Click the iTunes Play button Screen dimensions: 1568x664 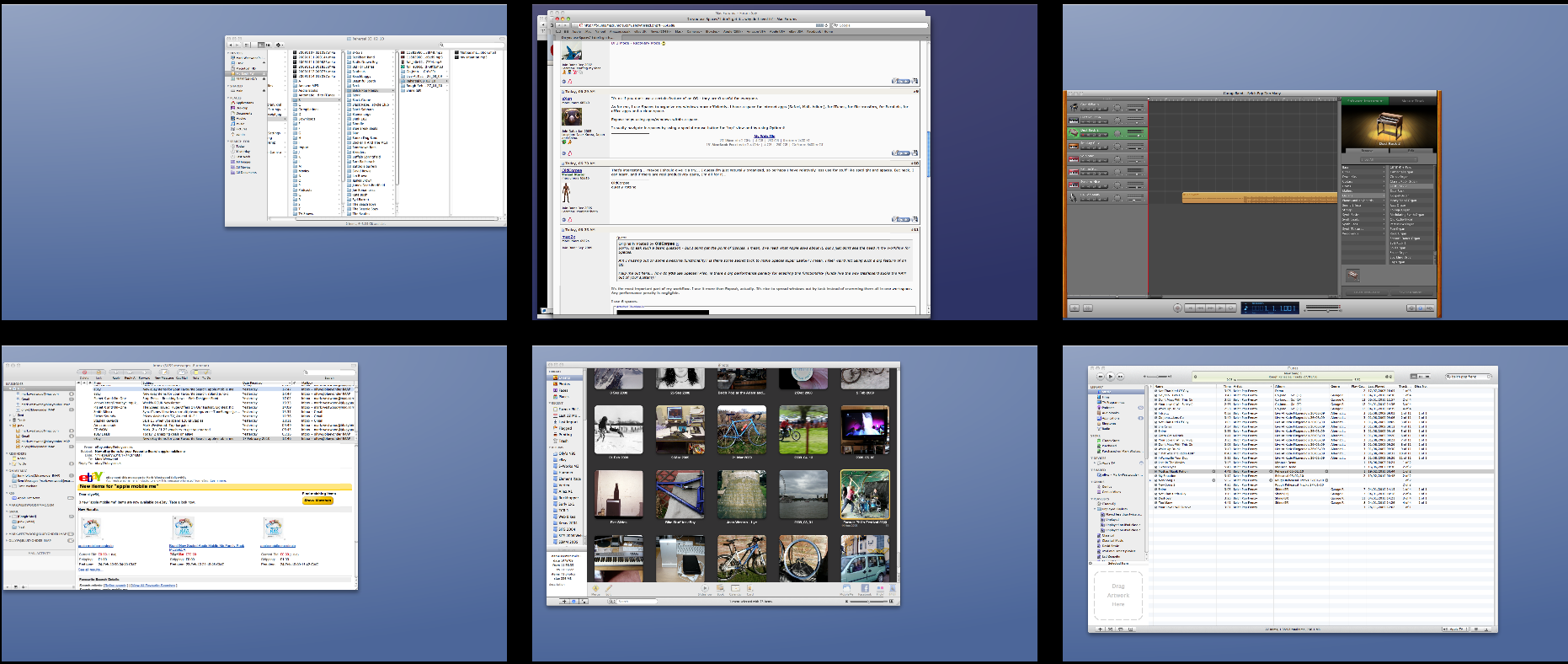point(1110,377)
